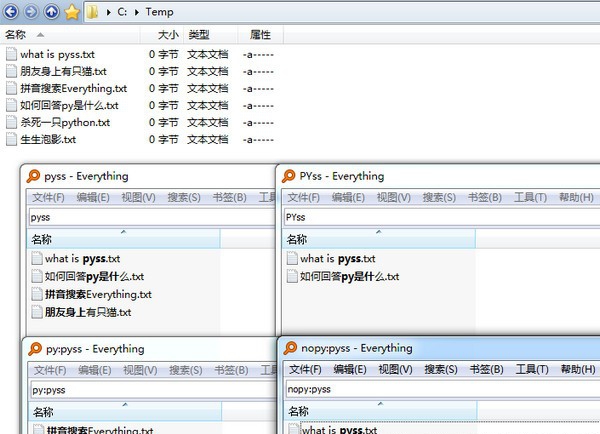Click Everything icon in pyss window title
This screenshot has height=434, width=600.
(x=33, y=176)
